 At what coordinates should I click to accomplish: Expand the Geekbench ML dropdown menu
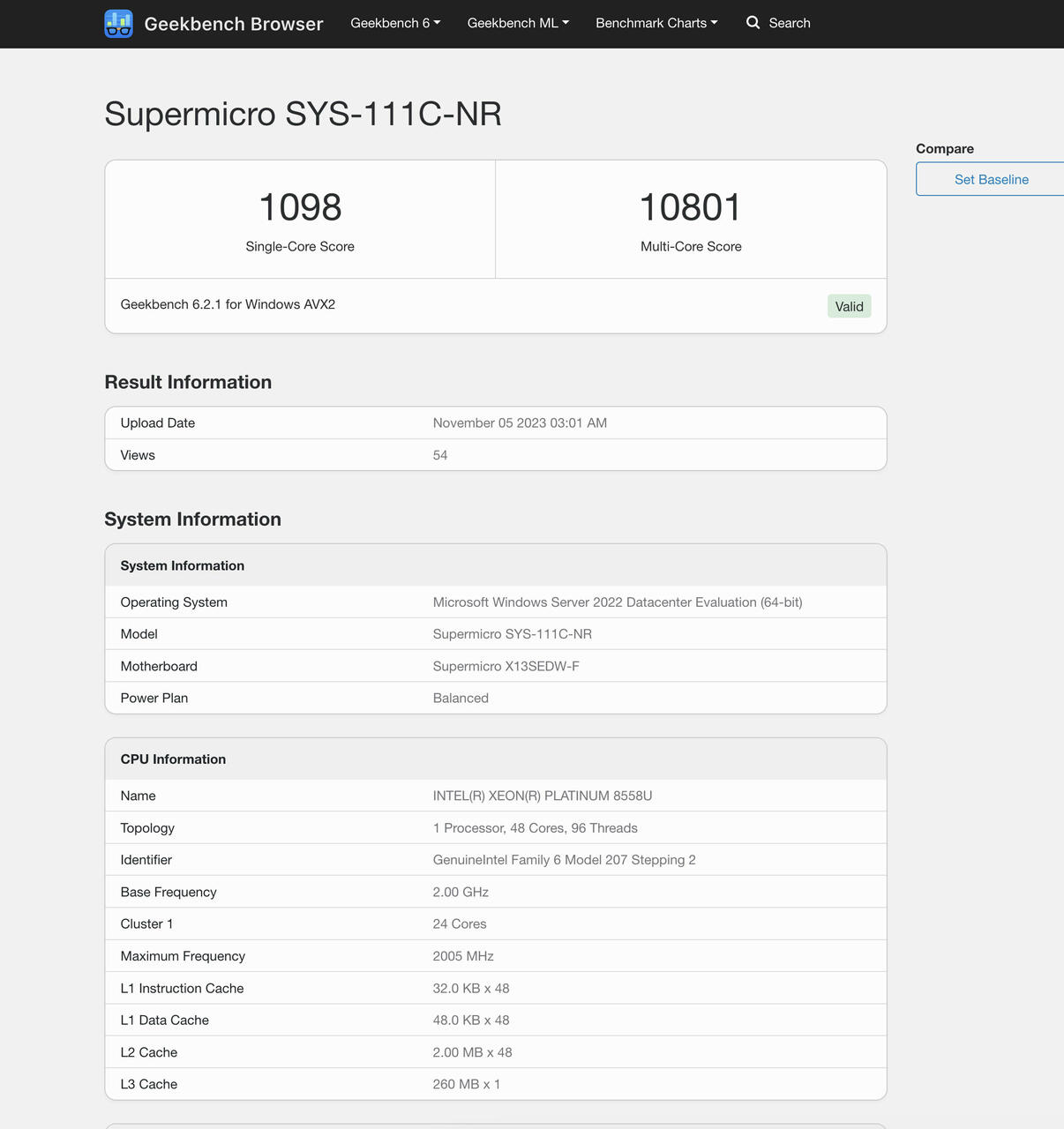pyautogui.click(x=518, y=23)
